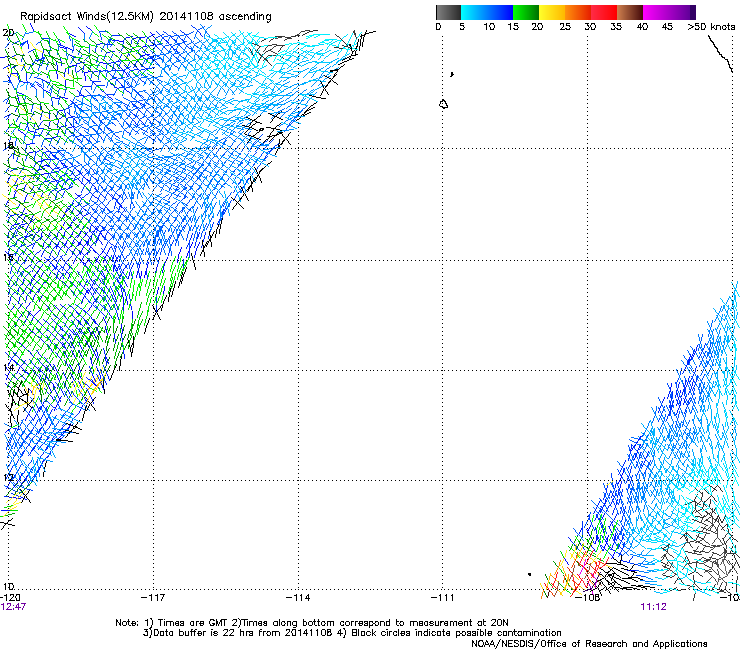This screenshot has width=740, height=650.
Task: Click the latitude label 12
Action: pos(8,477)
